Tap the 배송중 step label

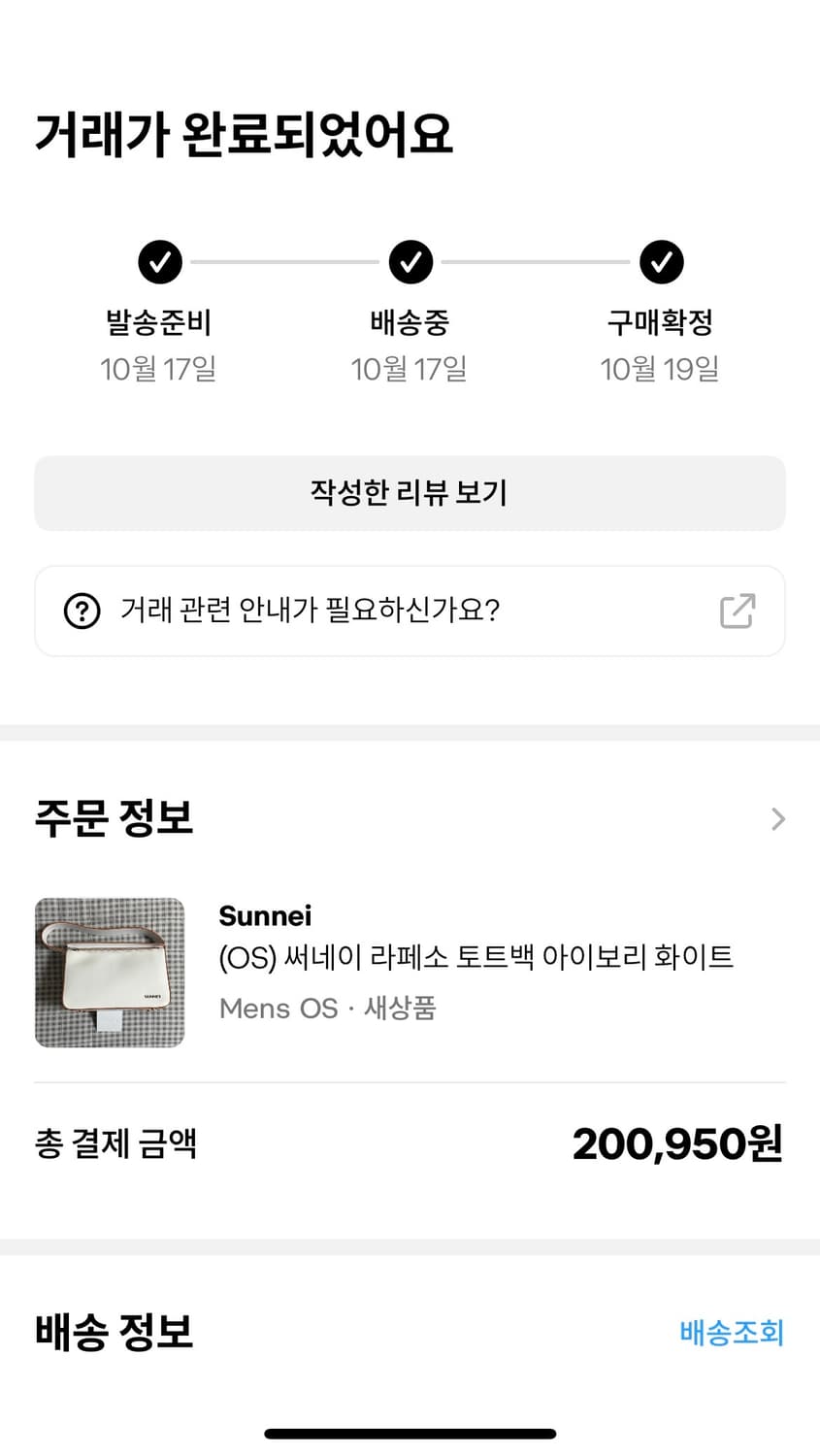[410, 322]
